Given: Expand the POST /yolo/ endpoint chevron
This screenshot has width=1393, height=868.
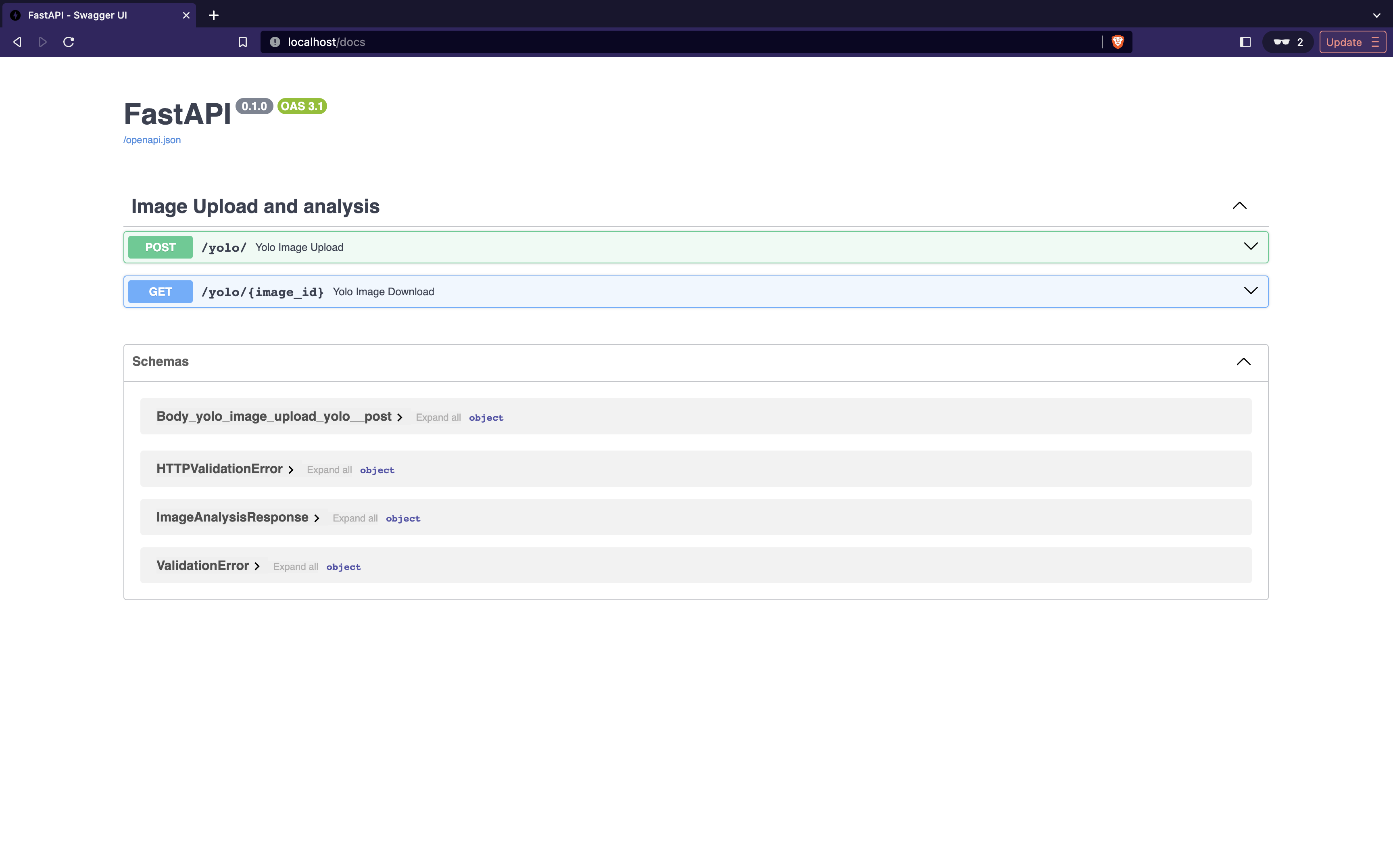Looking at the screenshot, I should click(1250, 246).
